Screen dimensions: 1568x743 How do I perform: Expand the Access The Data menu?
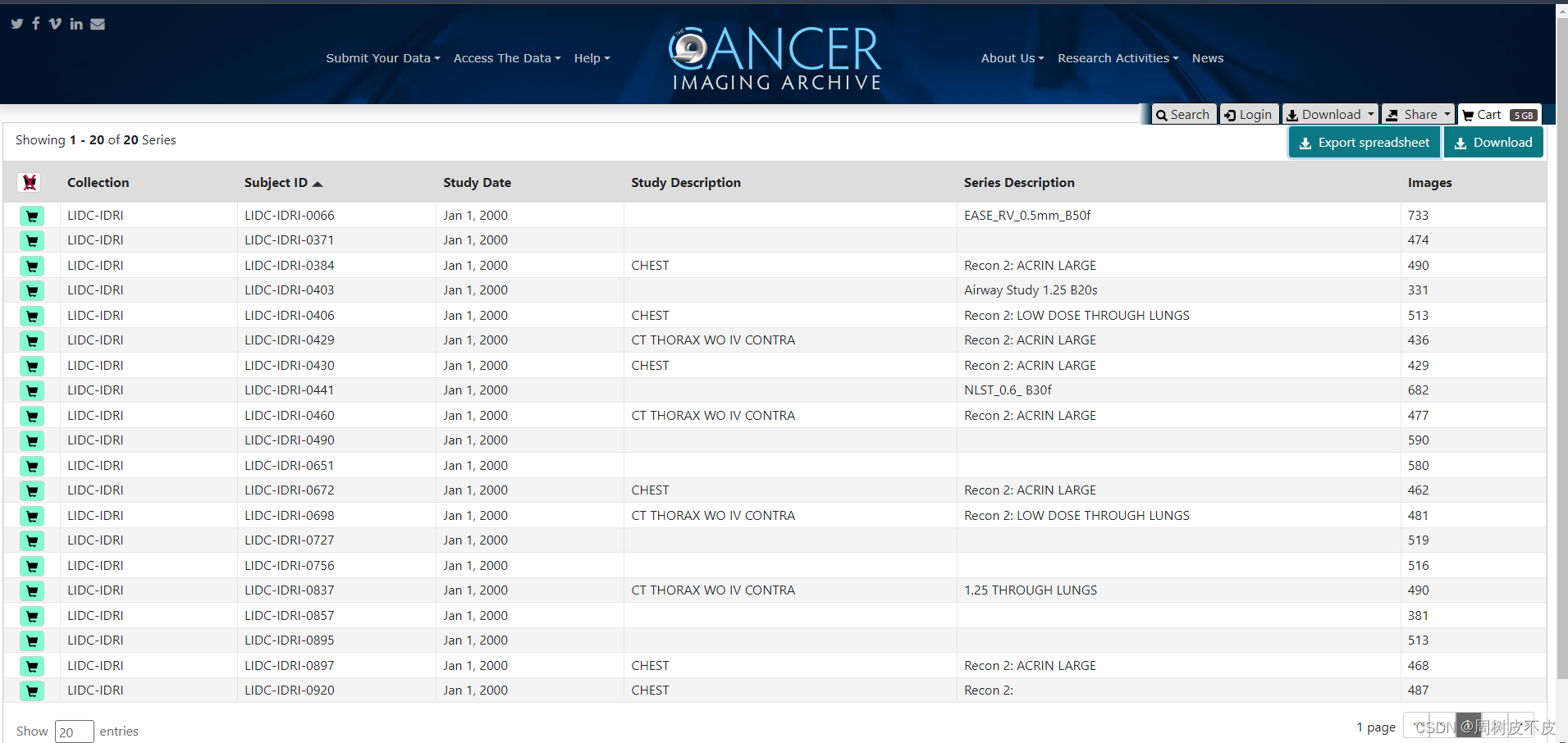tap(507, 58)
